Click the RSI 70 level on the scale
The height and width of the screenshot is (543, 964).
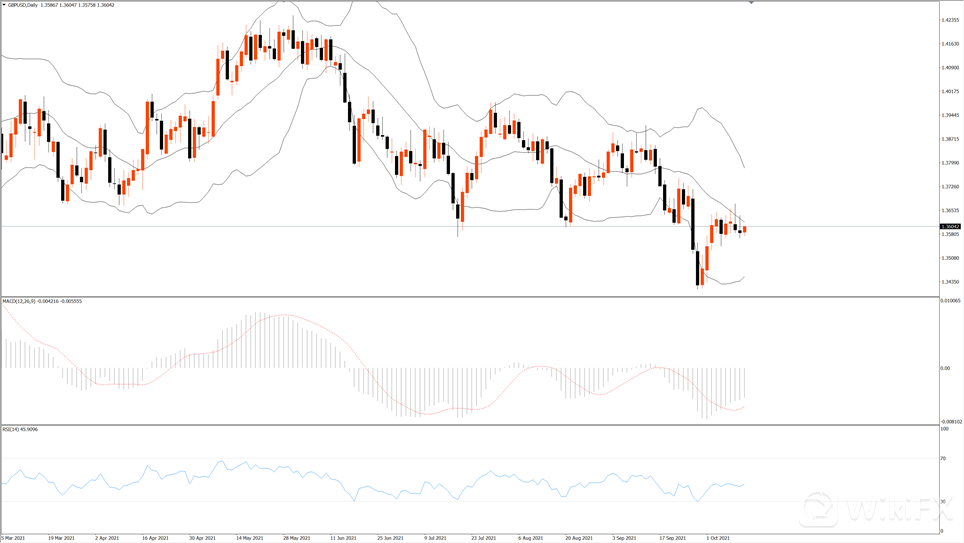pyautogui.click(x=944, y=458)
